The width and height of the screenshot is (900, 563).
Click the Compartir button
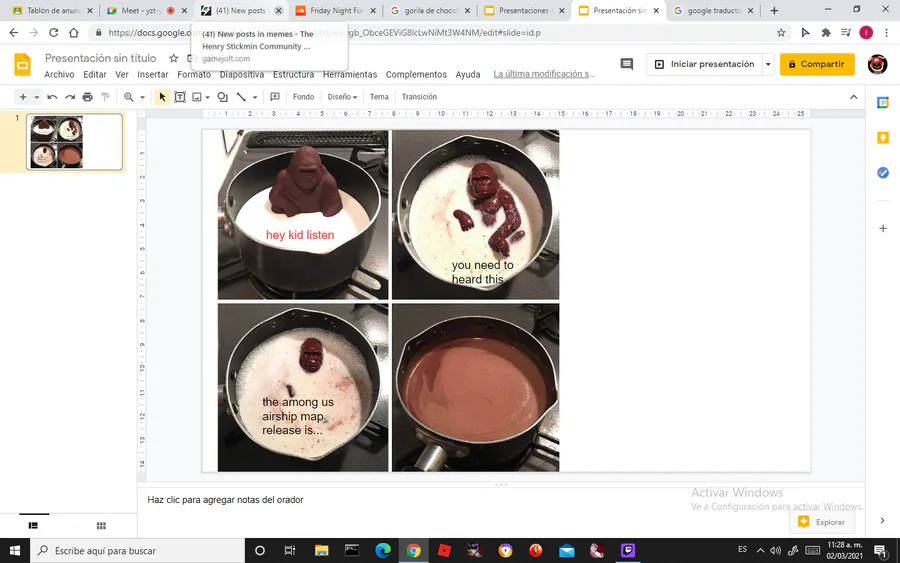coord(817,64)
